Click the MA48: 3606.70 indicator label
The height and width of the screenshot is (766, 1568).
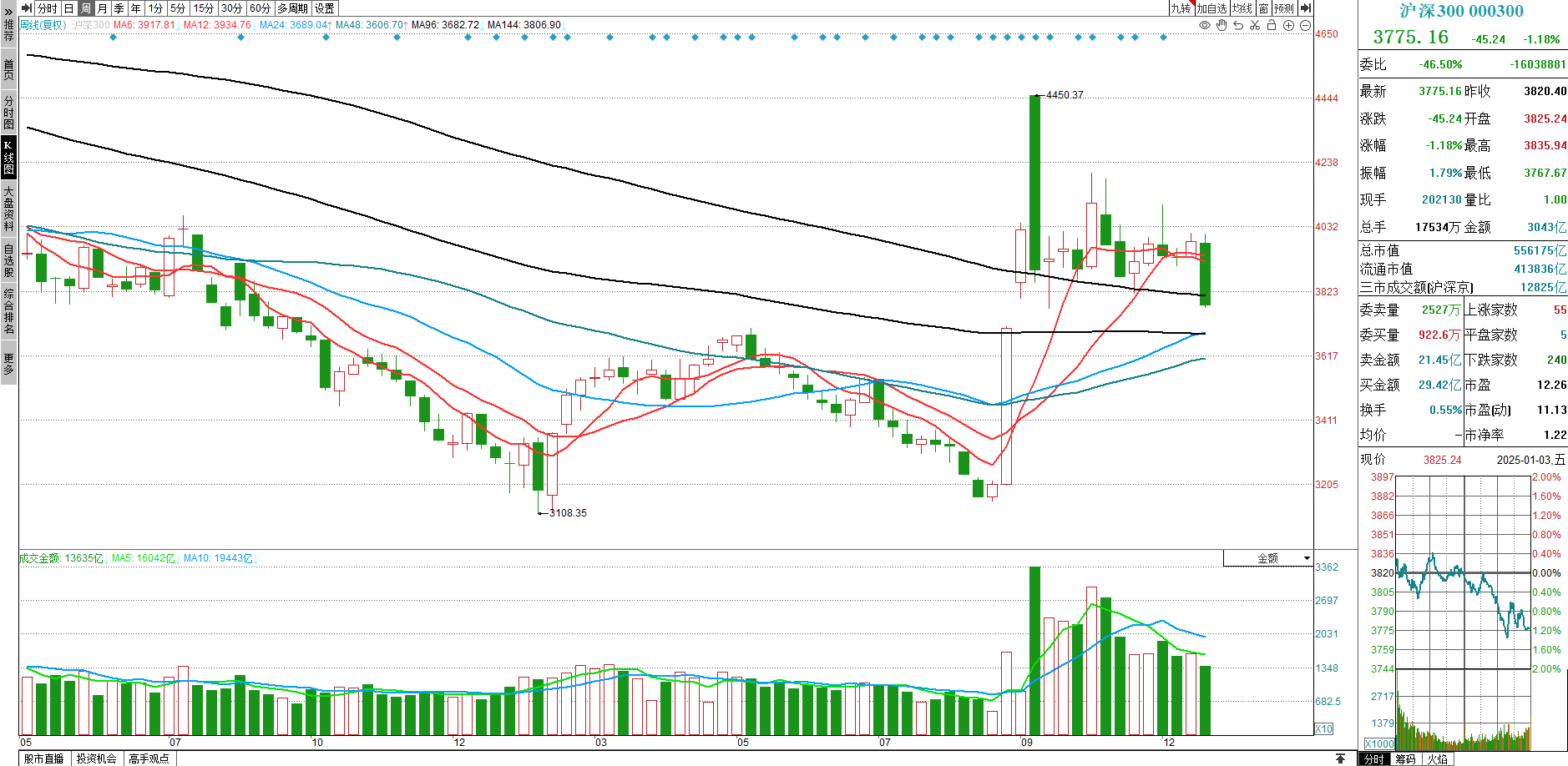pos(370,25)
